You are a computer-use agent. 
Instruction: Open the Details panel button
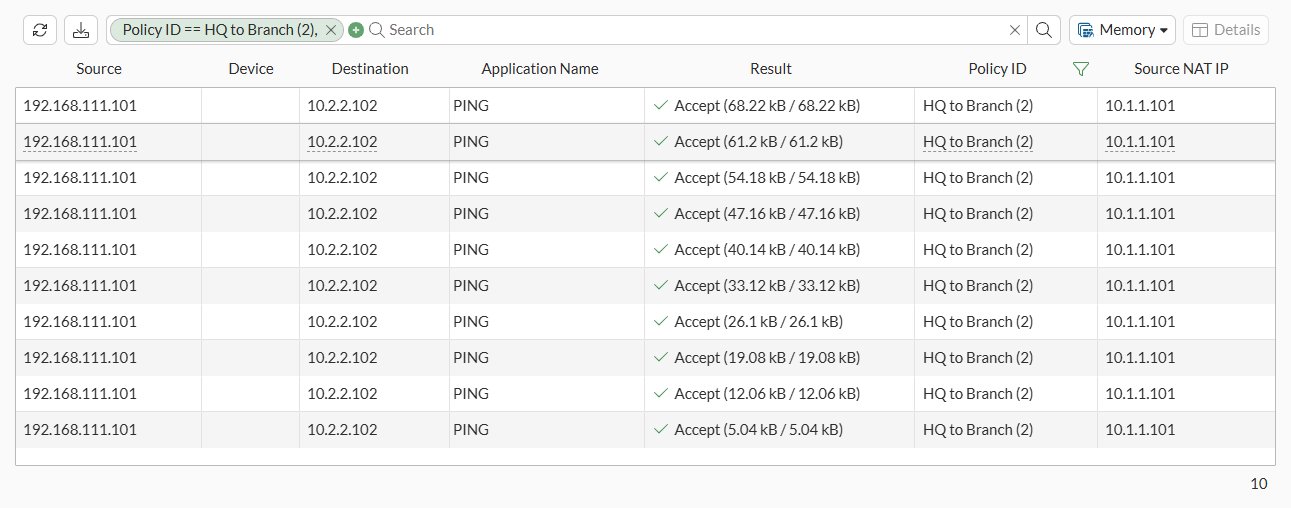click(x=1225, y=30)
